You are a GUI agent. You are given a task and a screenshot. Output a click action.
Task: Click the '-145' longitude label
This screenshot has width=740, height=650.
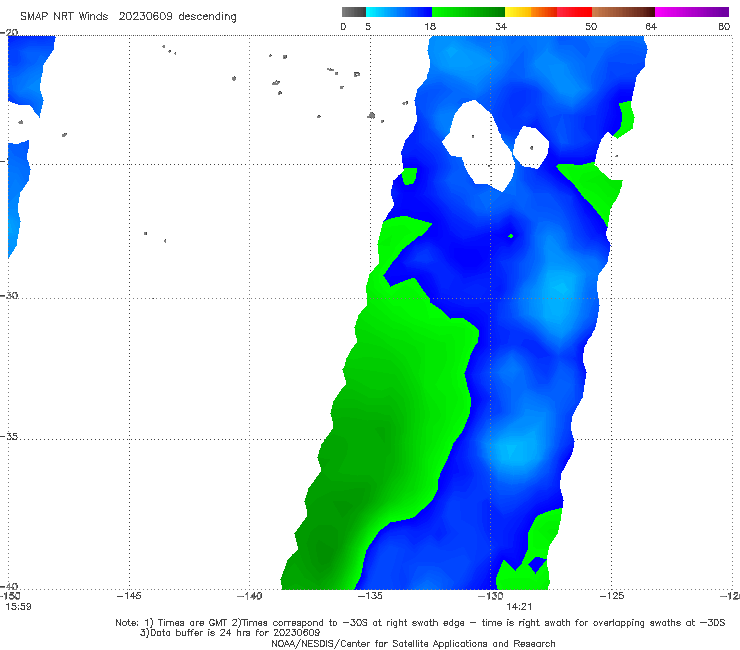tap(129, 596)
